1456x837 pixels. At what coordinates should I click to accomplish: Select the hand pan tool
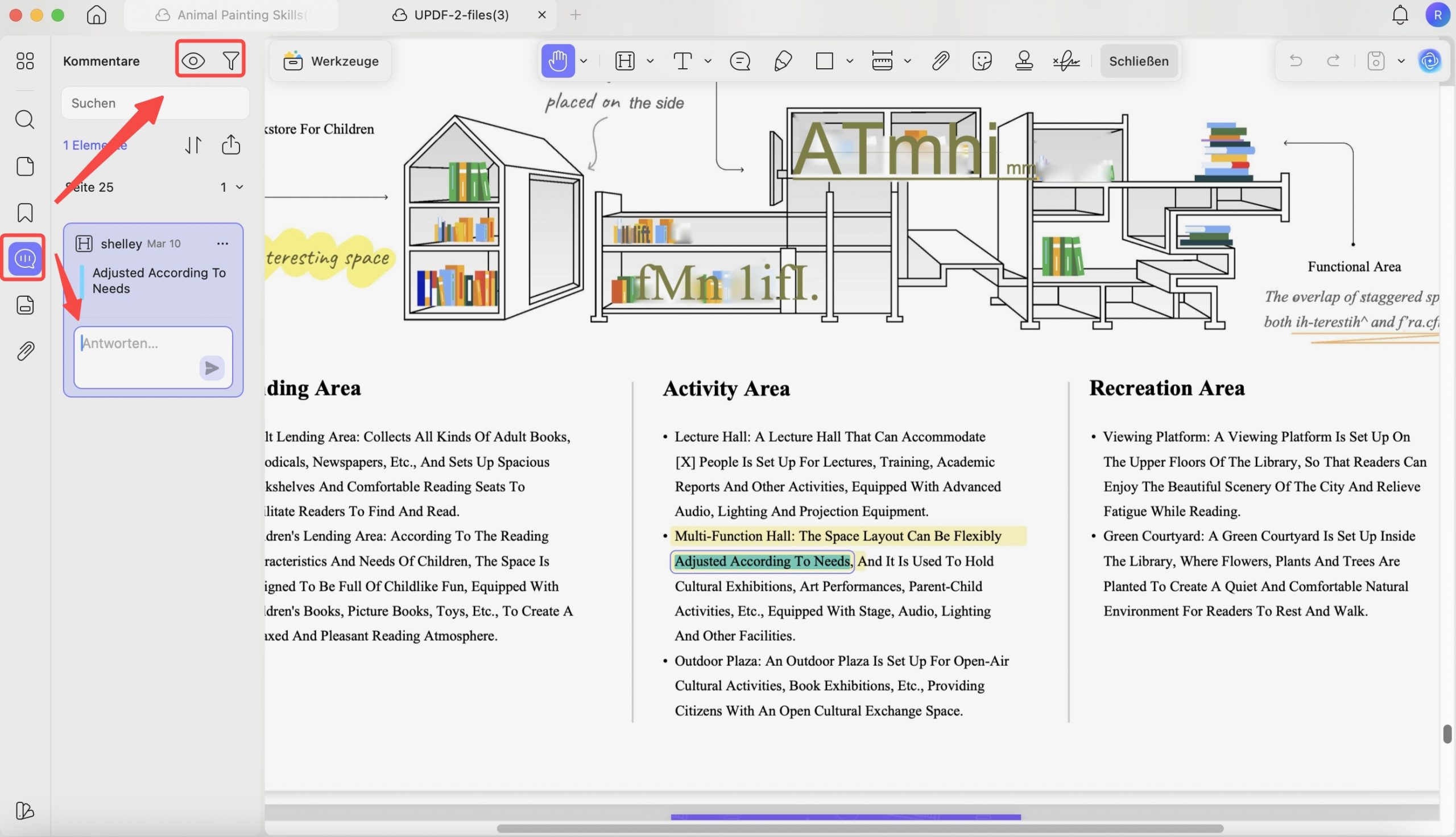[x=557, y=61]
